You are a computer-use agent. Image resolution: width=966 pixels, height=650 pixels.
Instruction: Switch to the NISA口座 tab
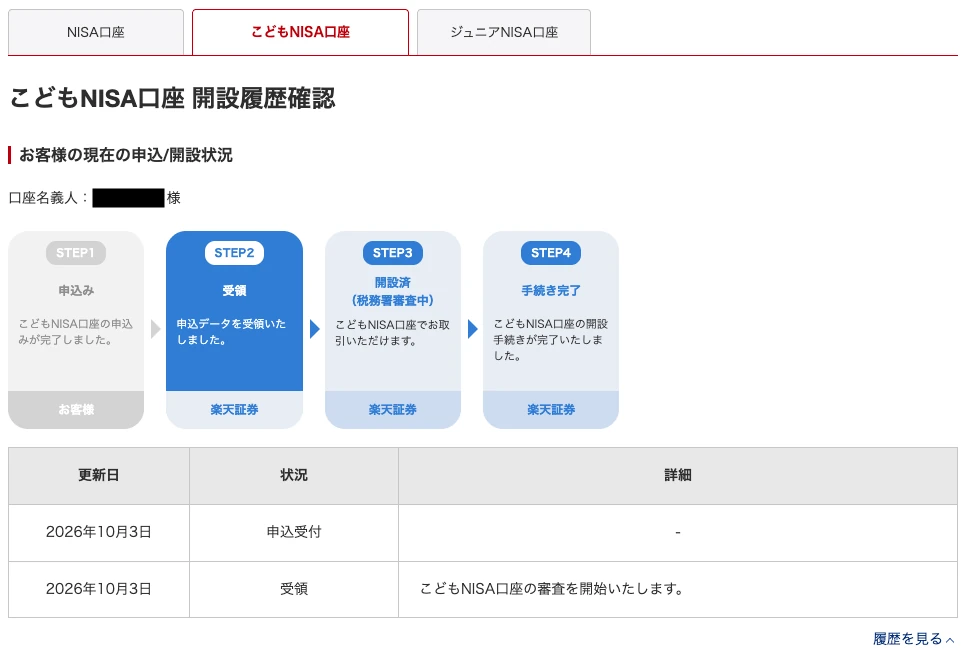(x=96, y=32)
